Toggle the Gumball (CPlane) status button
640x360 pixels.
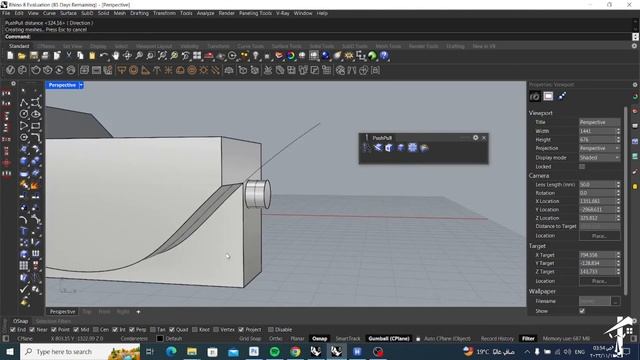[x=389, y=339]
